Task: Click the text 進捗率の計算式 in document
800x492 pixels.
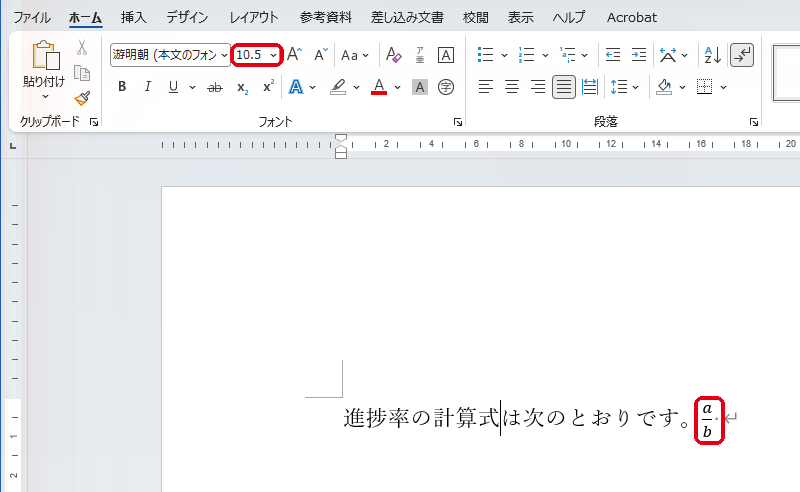Action: [x=421, y=418]
